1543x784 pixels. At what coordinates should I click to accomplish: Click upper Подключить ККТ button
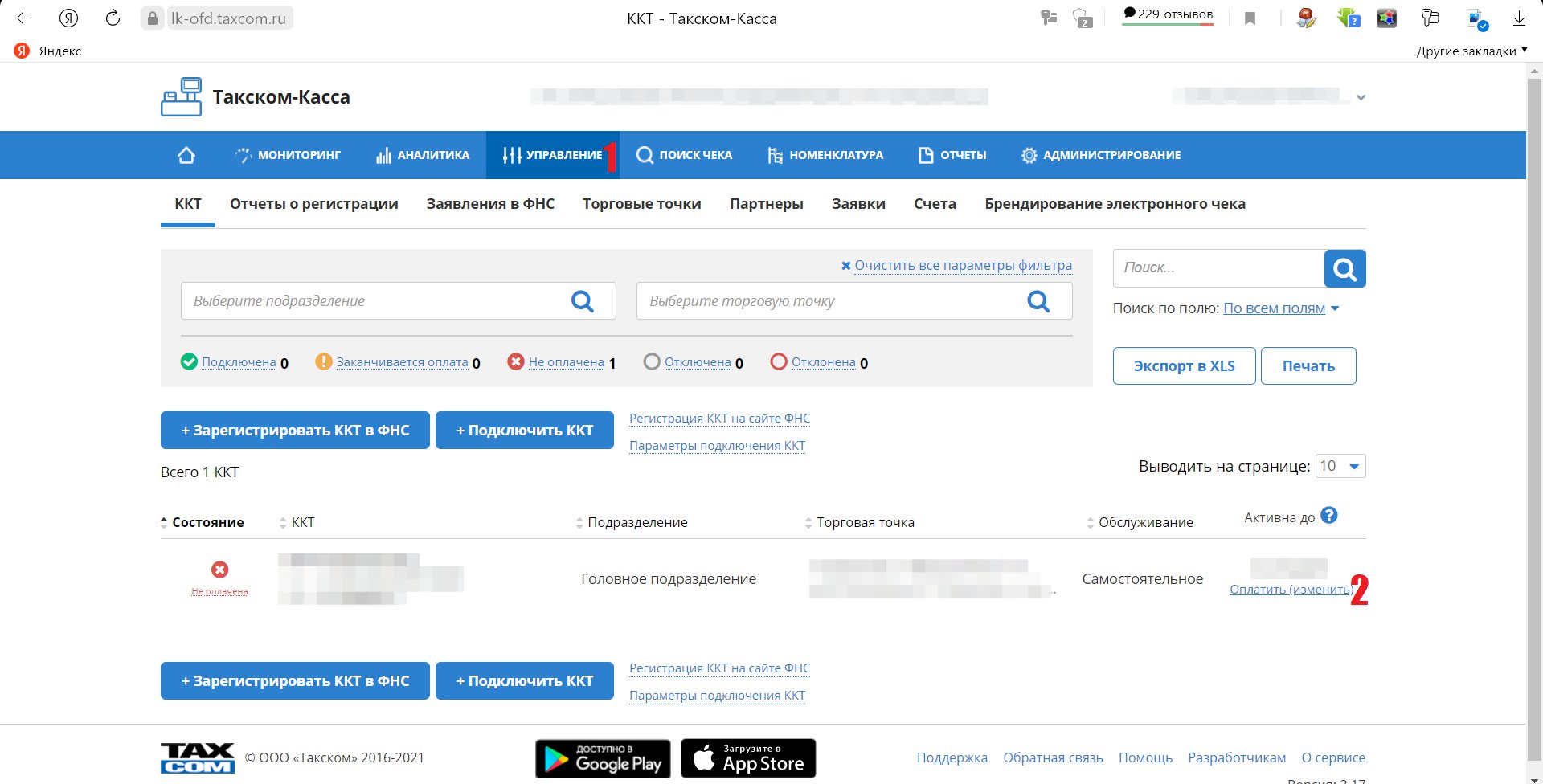click(525, 431)
